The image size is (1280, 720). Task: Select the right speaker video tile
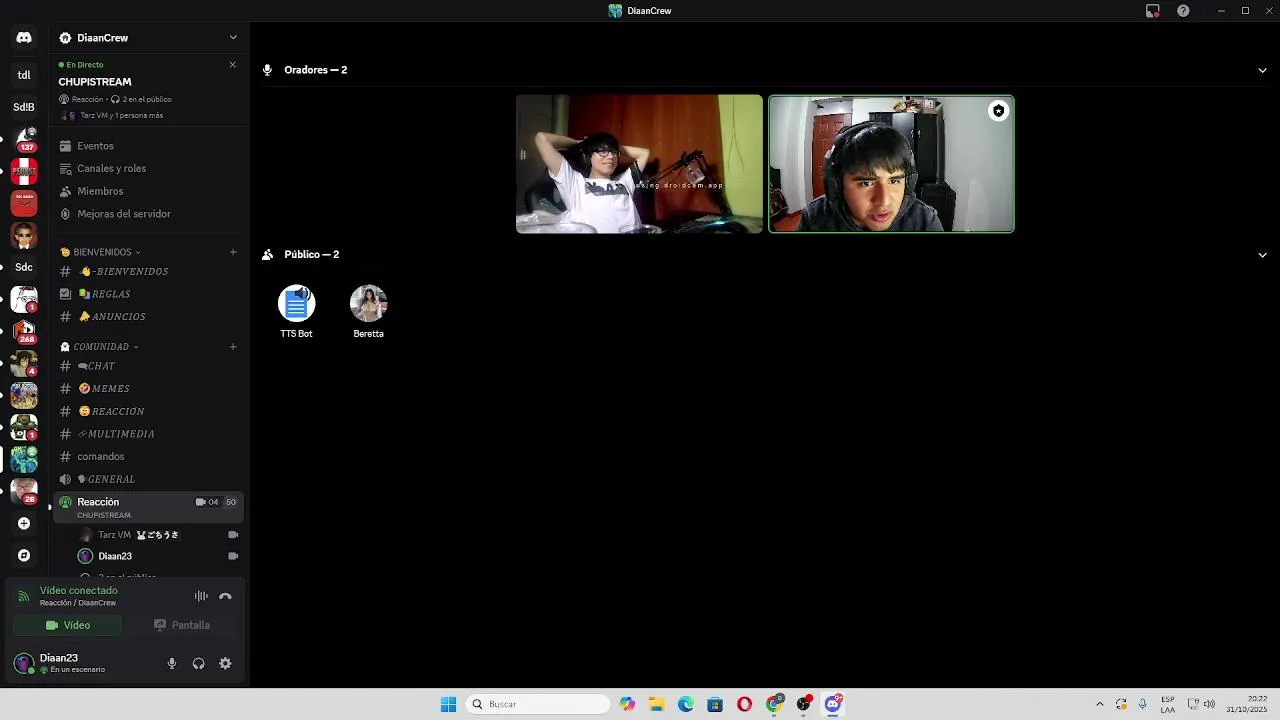(x=891, y=164)
